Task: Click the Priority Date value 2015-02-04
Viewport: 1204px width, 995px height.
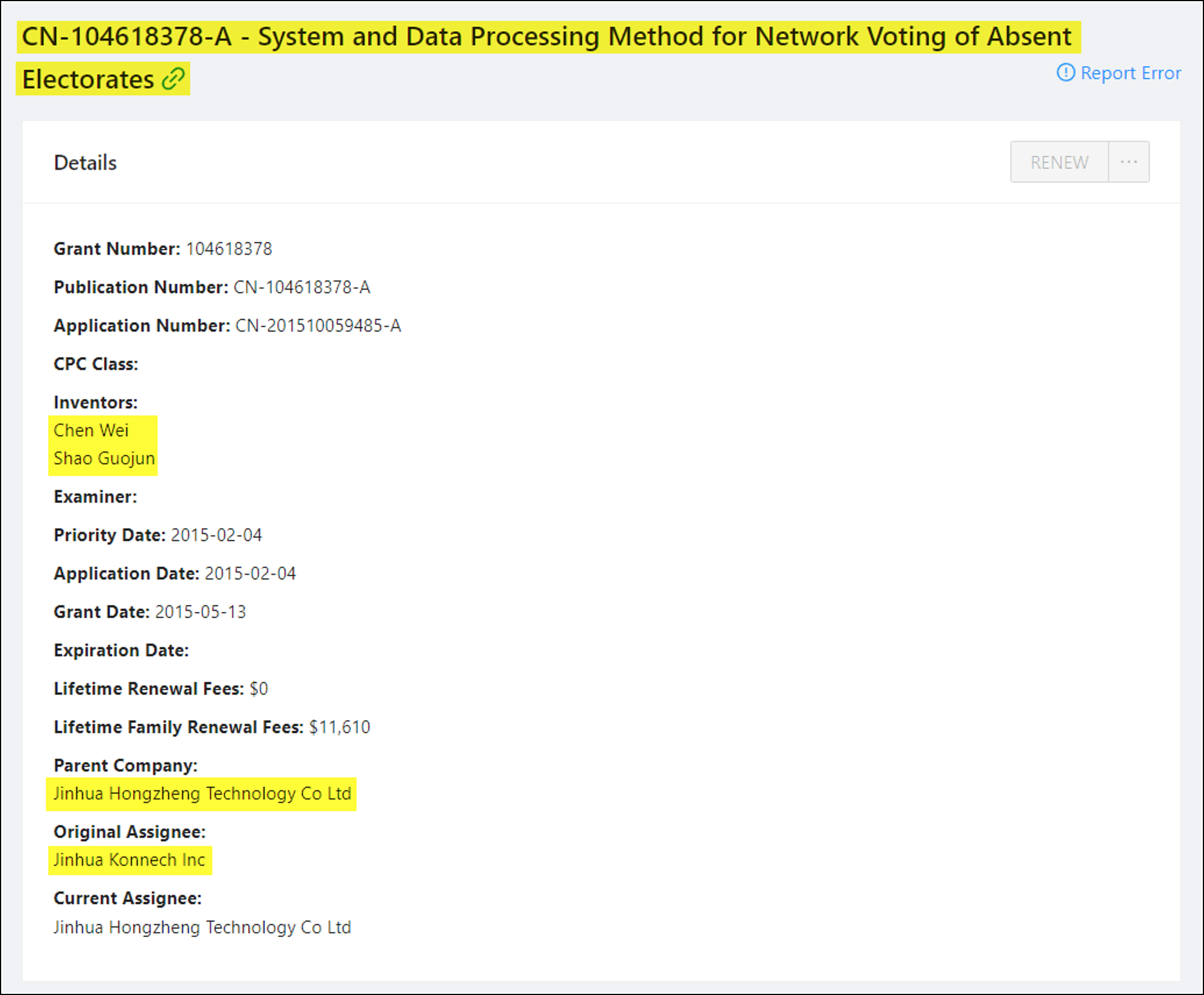Action: [x=216, y=535]
